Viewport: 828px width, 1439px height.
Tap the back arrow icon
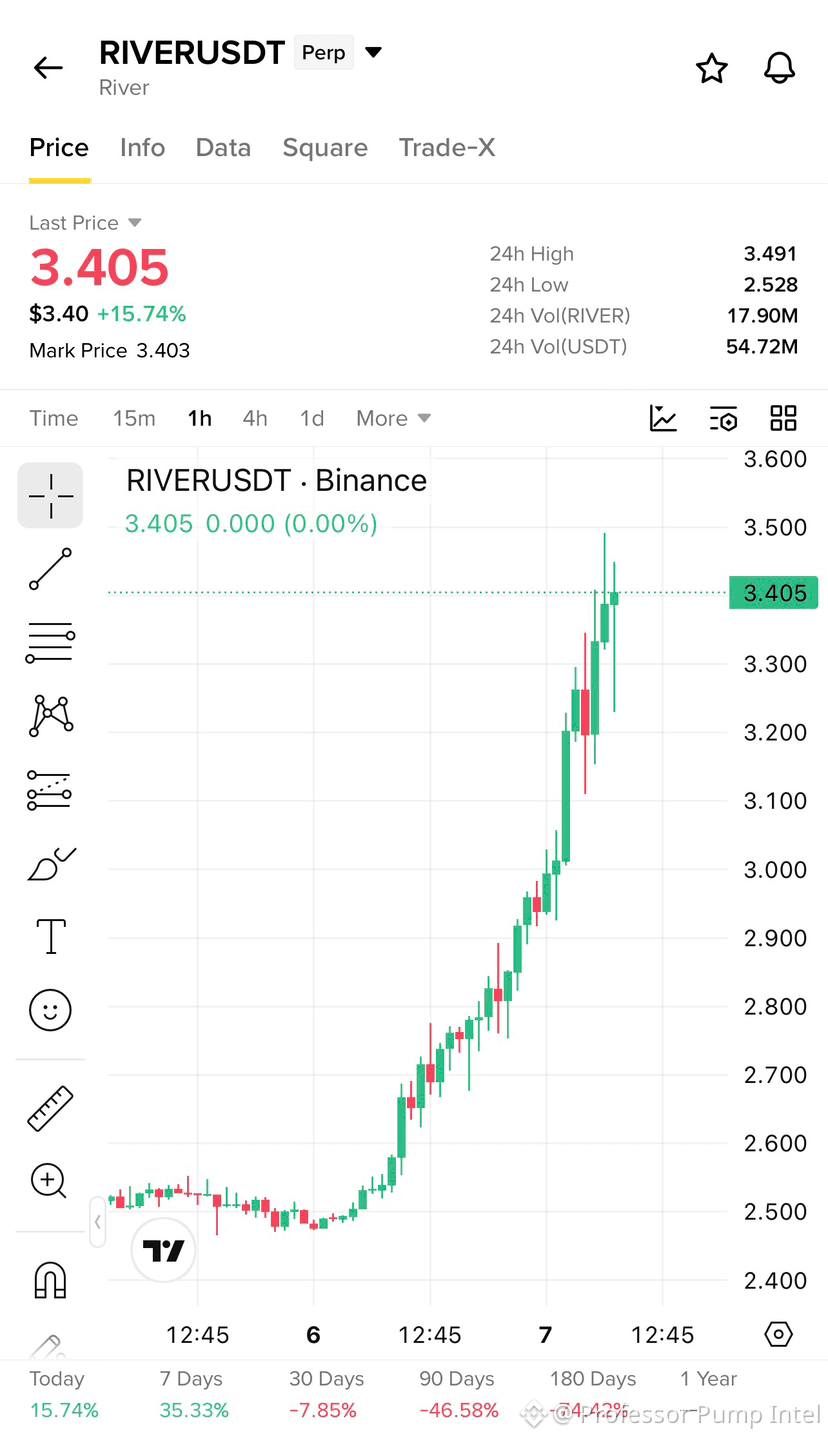click(x=48, y=68)
